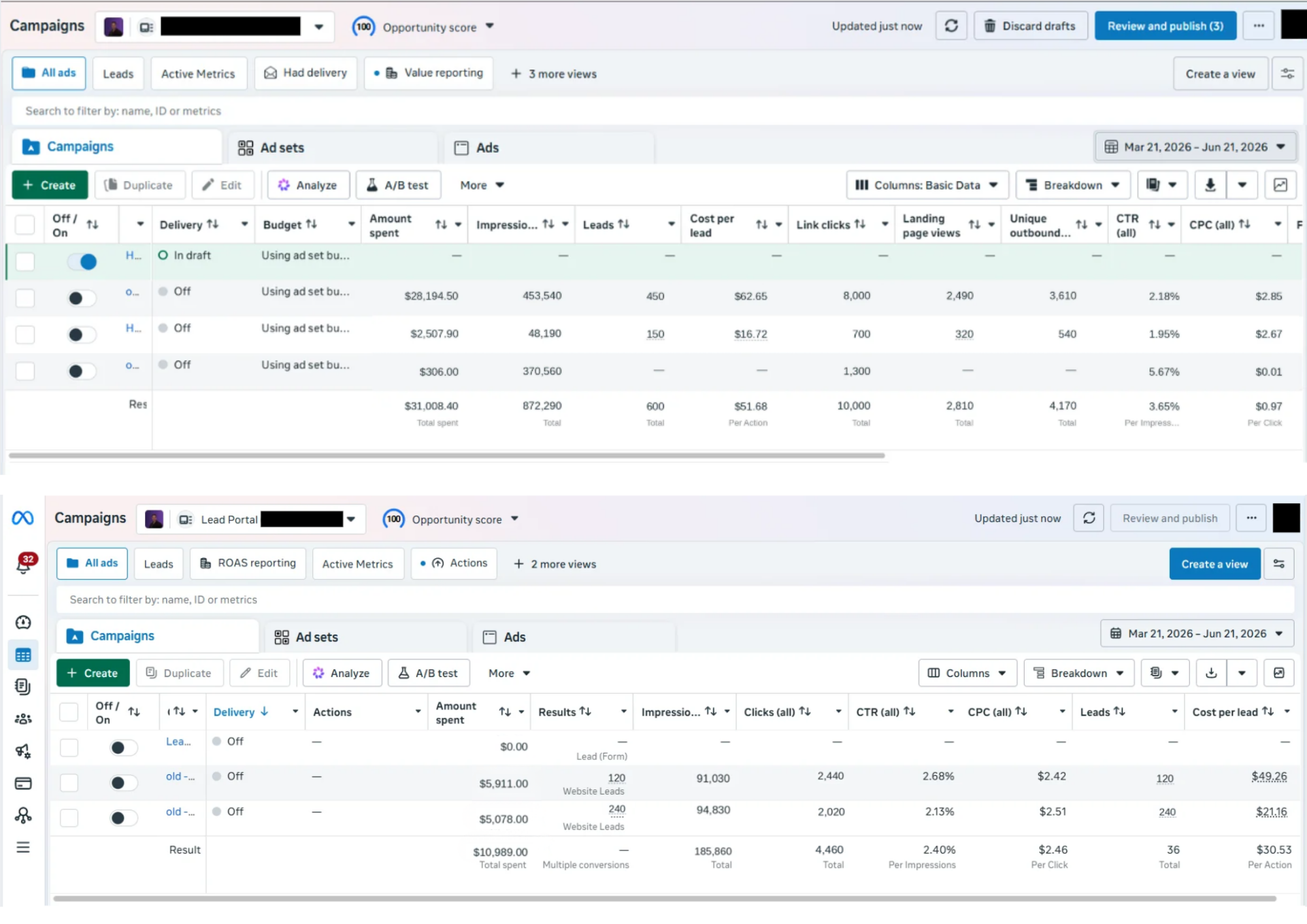Click the export download icon in upper window toolbar
The width and height of the screenshot is (1307, 924).
(1210, 186)
